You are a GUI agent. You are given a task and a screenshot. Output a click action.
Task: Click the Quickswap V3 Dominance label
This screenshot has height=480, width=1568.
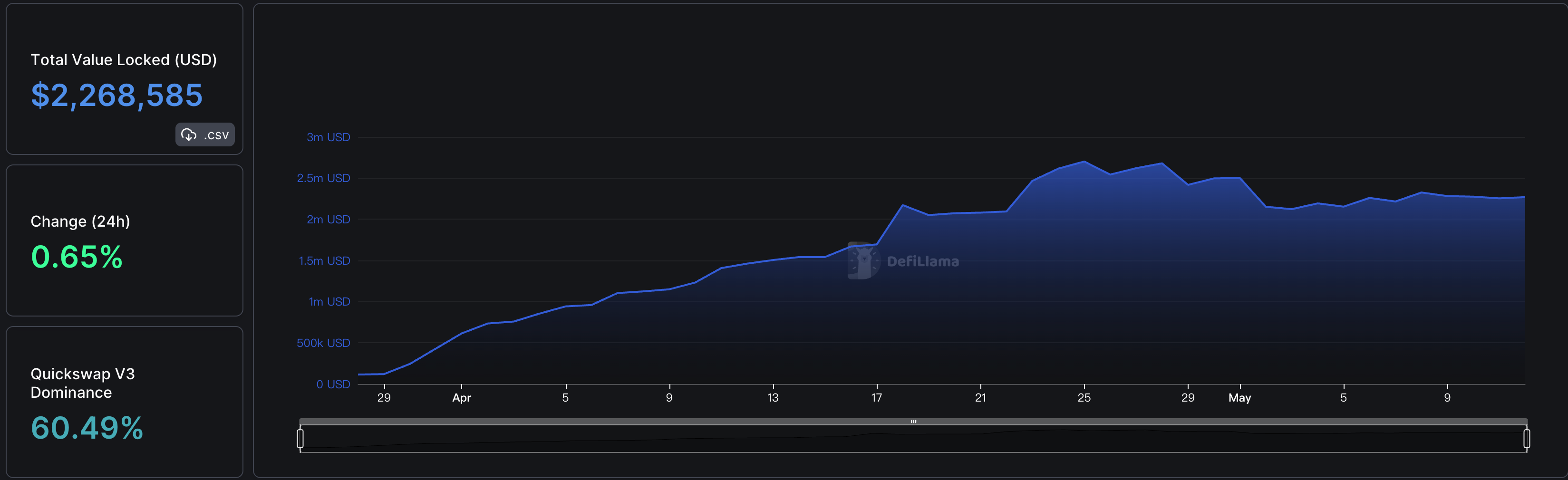click(83, 383)
